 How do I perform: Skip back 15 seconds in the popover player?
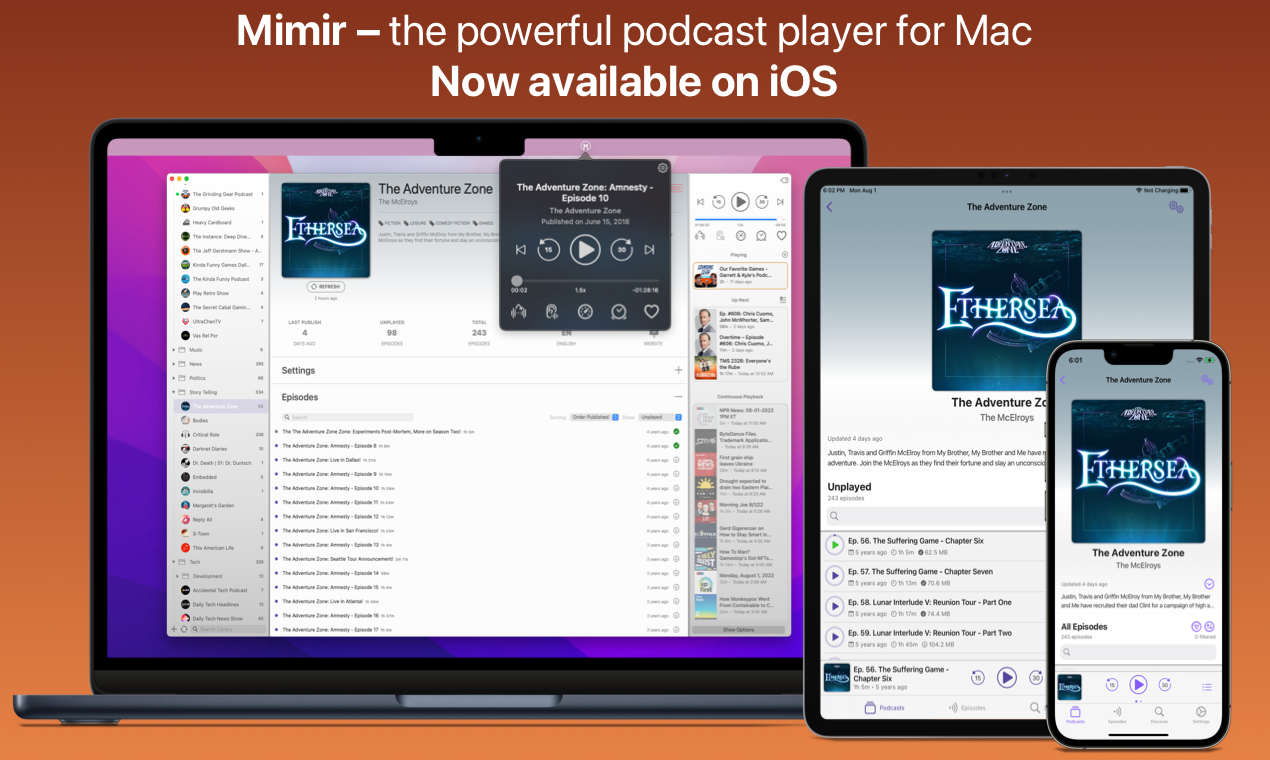coord(548,250)
